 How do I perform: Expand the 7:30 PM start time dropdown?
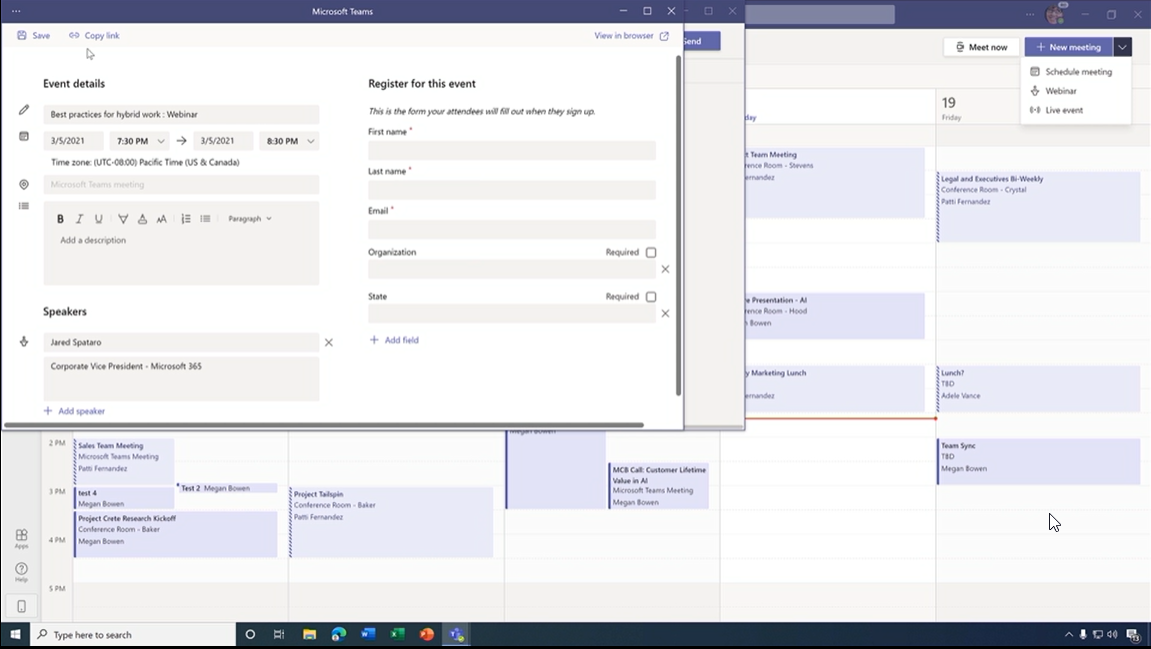pos(139,141)
